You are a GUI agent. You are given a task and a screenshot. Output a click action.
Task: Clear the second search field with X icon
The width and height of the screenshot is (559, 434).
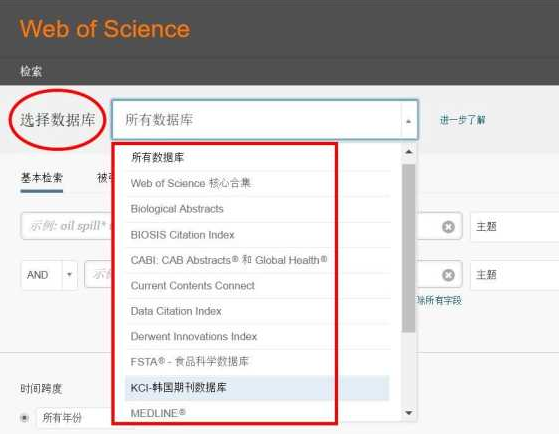click(448, 275)
